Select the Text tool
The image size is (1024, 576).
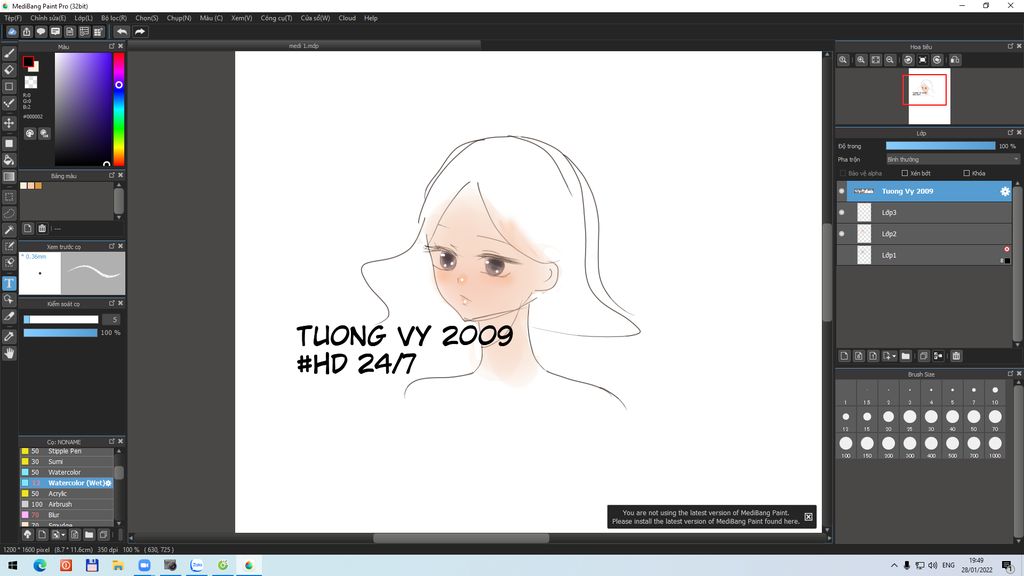pos(9,283)
